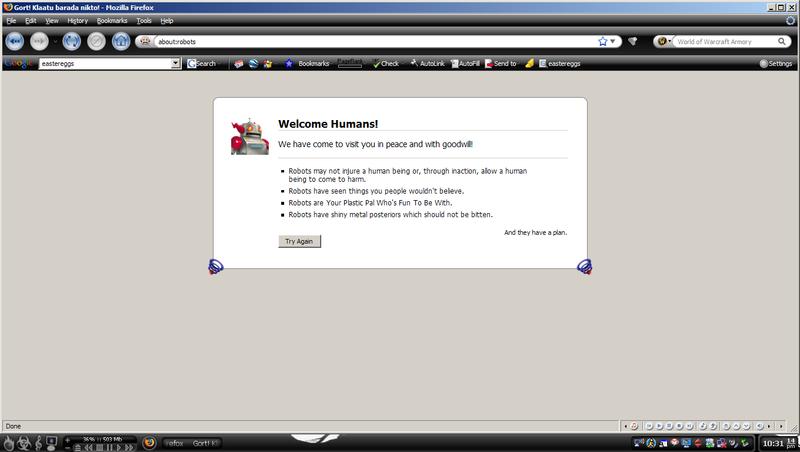Open the Tools menu
The height and width of the screenshot is (452, 800).
click(144, 20)
